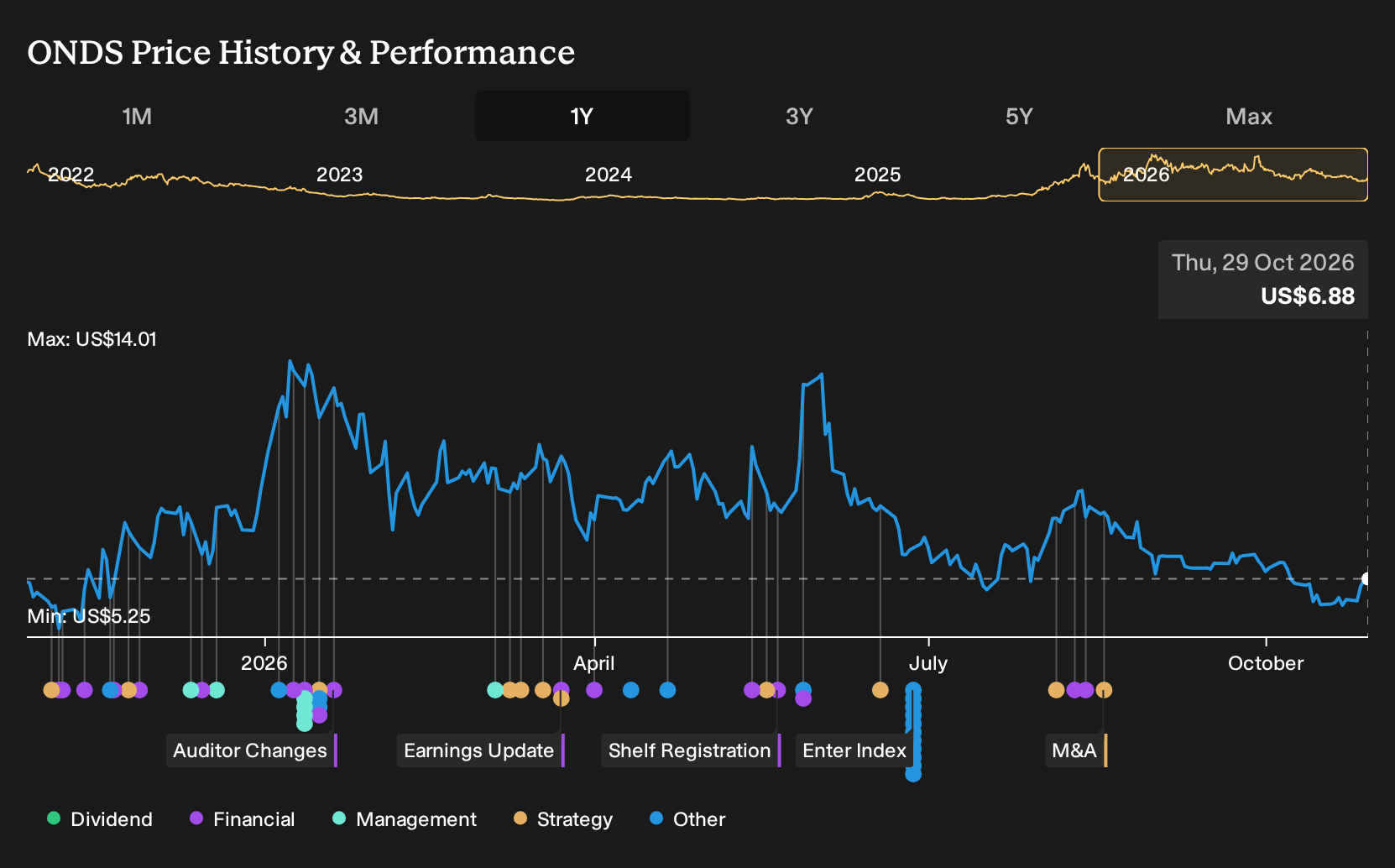Switch to the Max range tab

pyautogui.click(x=1249, y=116)
